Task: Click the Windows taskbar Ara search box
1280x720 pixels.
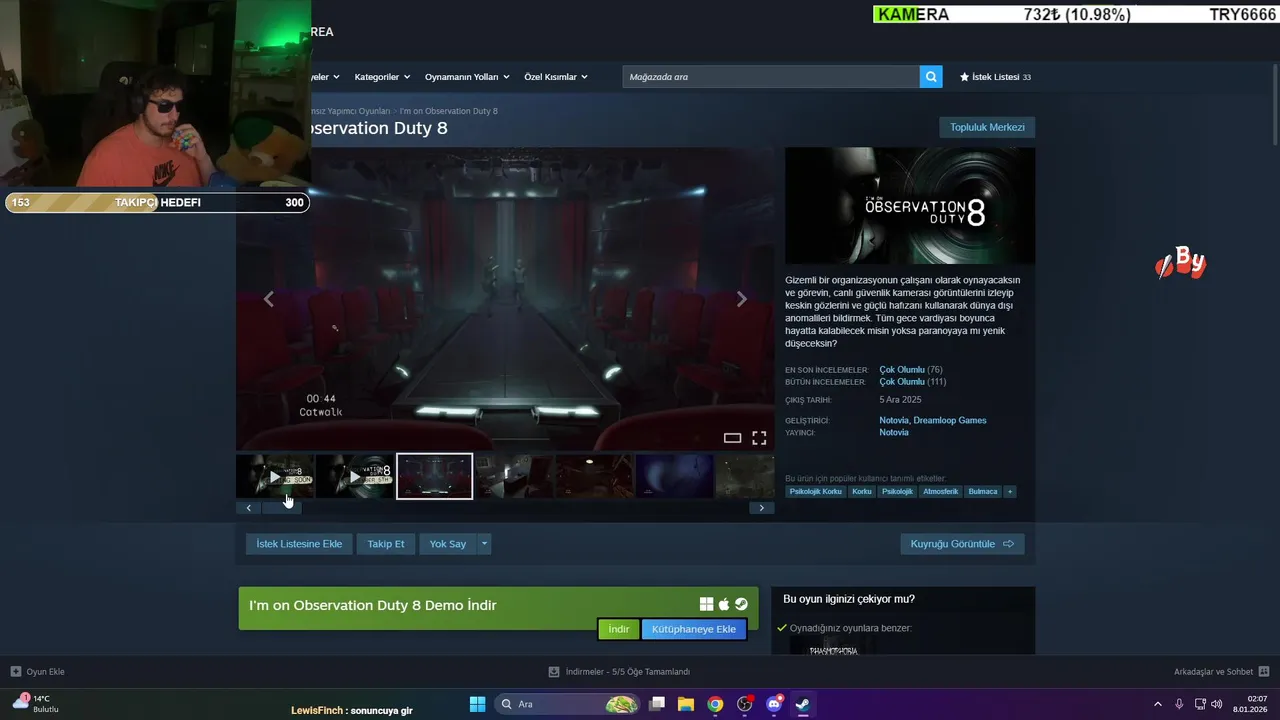Action: pos(568,704)
